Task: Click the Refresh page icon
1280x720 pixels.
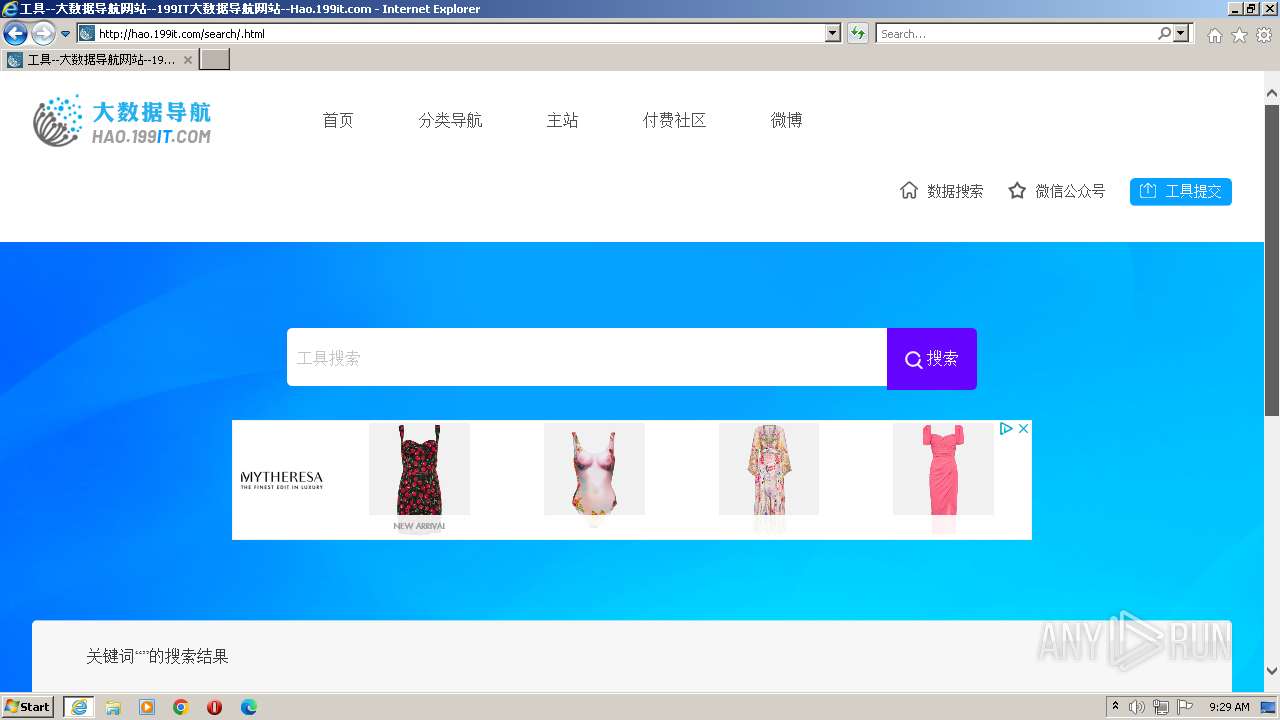Action: coord(857,34)
